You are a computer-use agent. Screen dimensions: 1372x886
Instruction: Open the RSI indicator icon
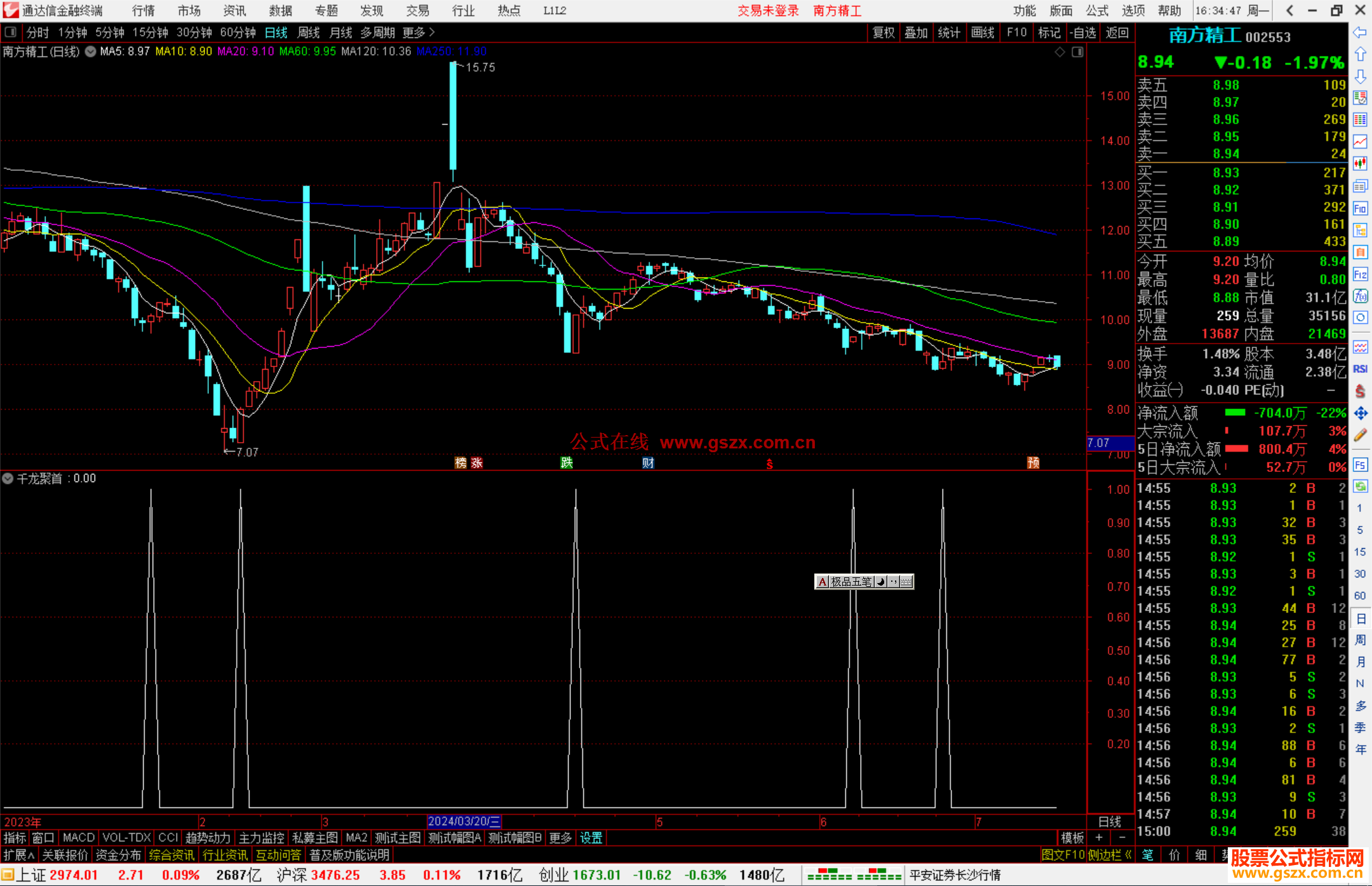coord(1360,369)
